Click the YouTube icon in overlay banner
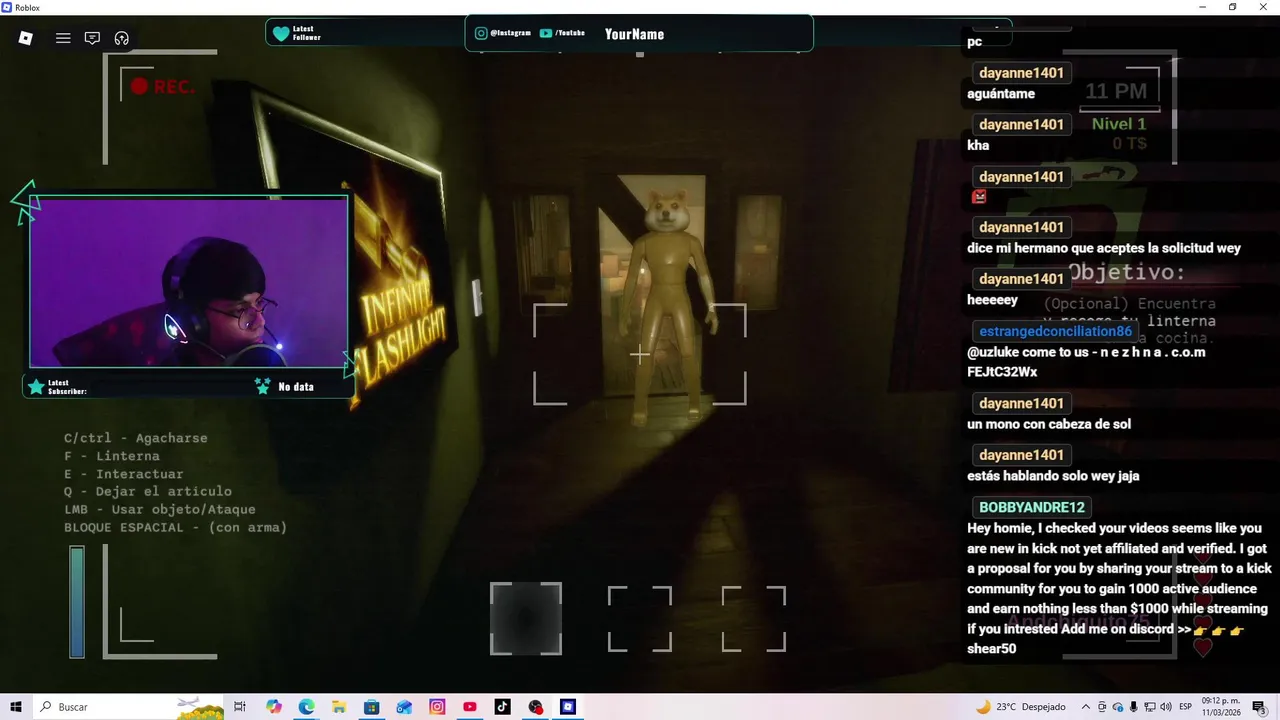This screenshot has width=1280, height=720. [x=546, y=33]
